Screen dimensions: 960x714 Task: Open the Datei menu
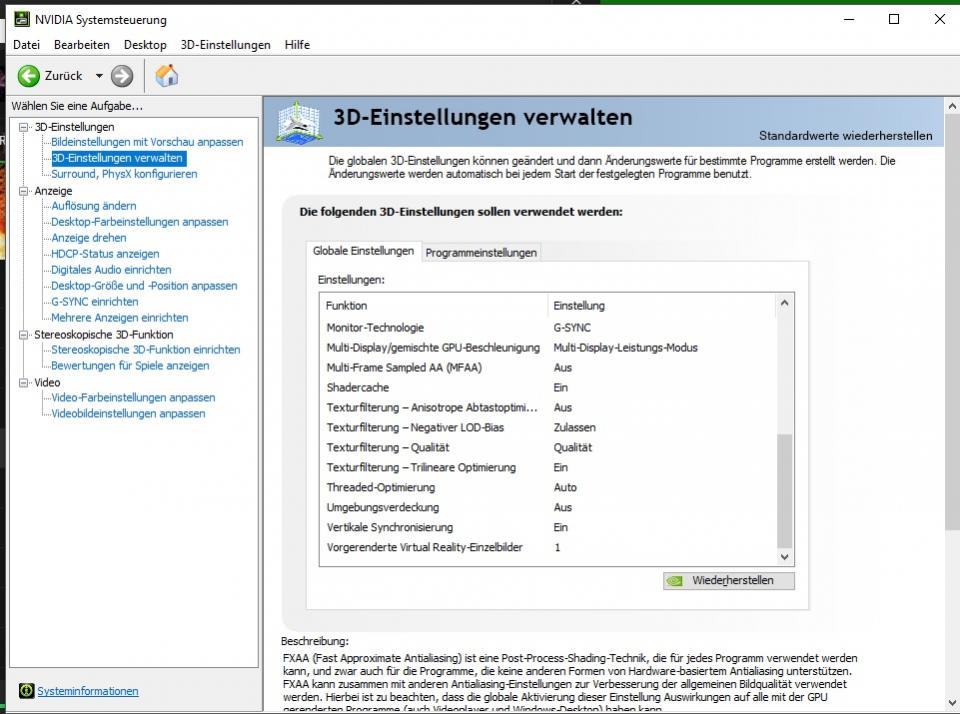[x=26, y=45]
